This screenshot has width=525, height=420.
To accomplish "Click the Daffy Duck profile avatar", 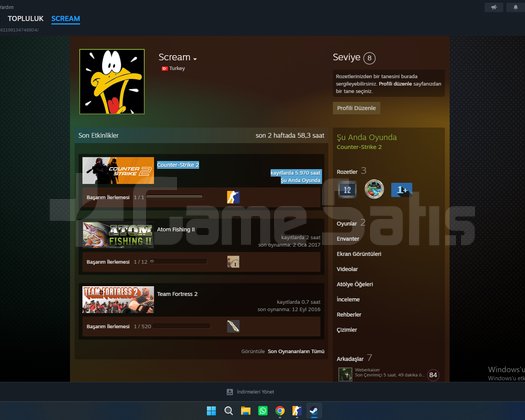I will point(112,82).
